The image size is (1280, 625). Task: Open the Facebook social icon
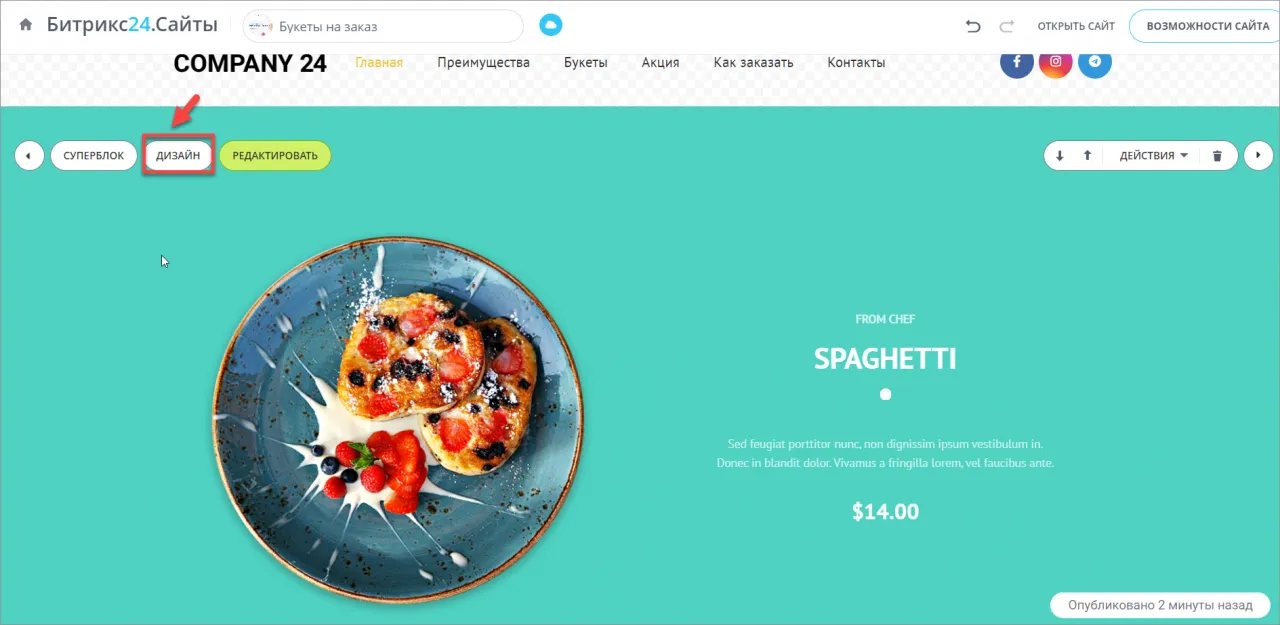[1017, 62]
